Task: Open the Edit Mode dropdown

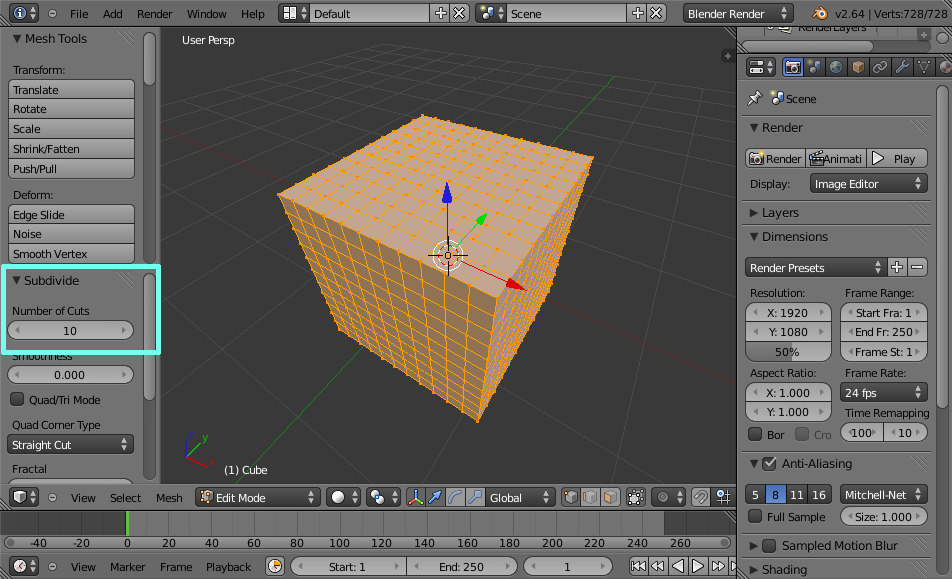Action: [258, 497]
